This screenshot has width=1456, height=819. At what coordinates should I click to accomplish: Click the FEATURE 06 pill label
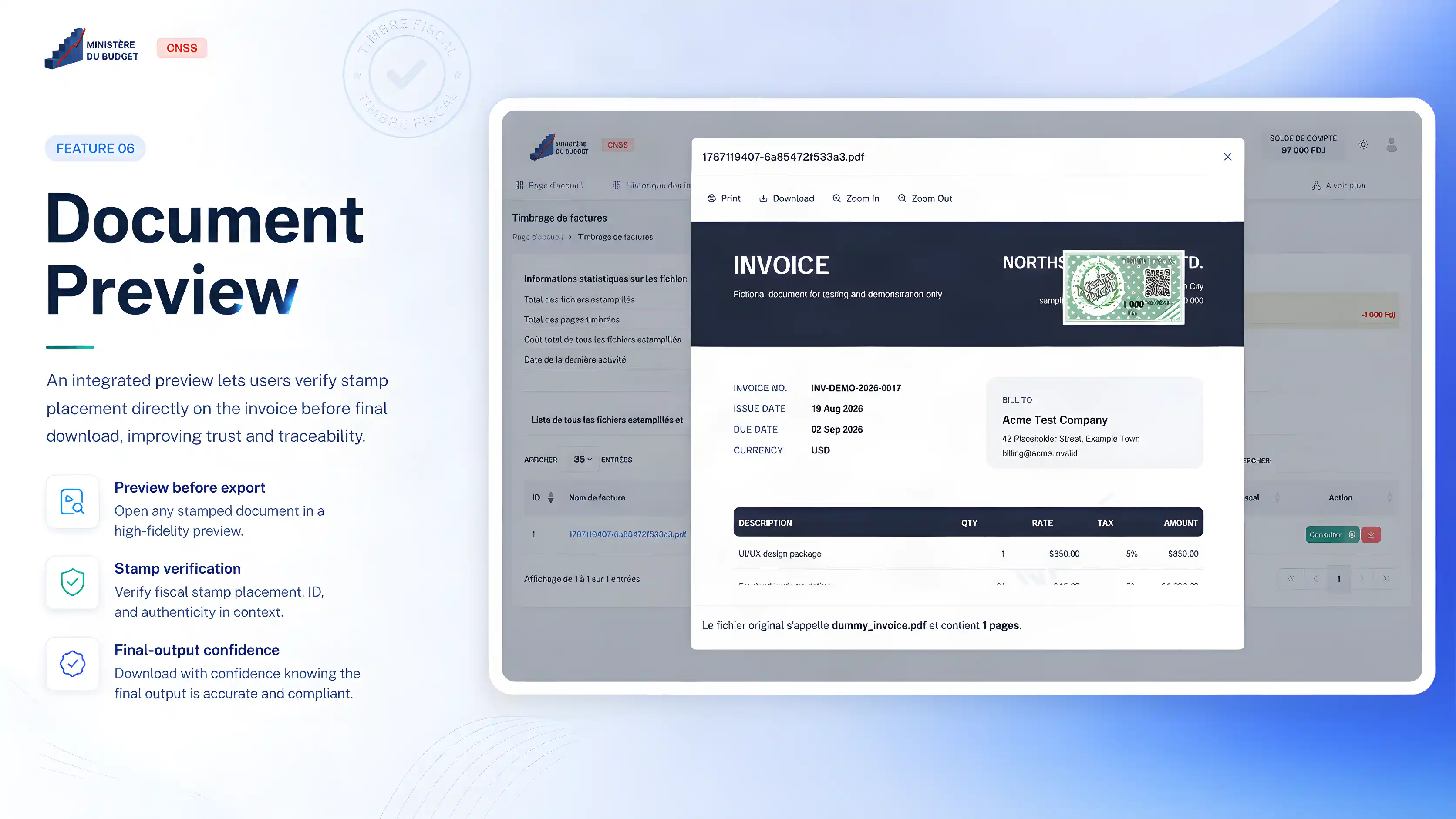tap(95, 148)
